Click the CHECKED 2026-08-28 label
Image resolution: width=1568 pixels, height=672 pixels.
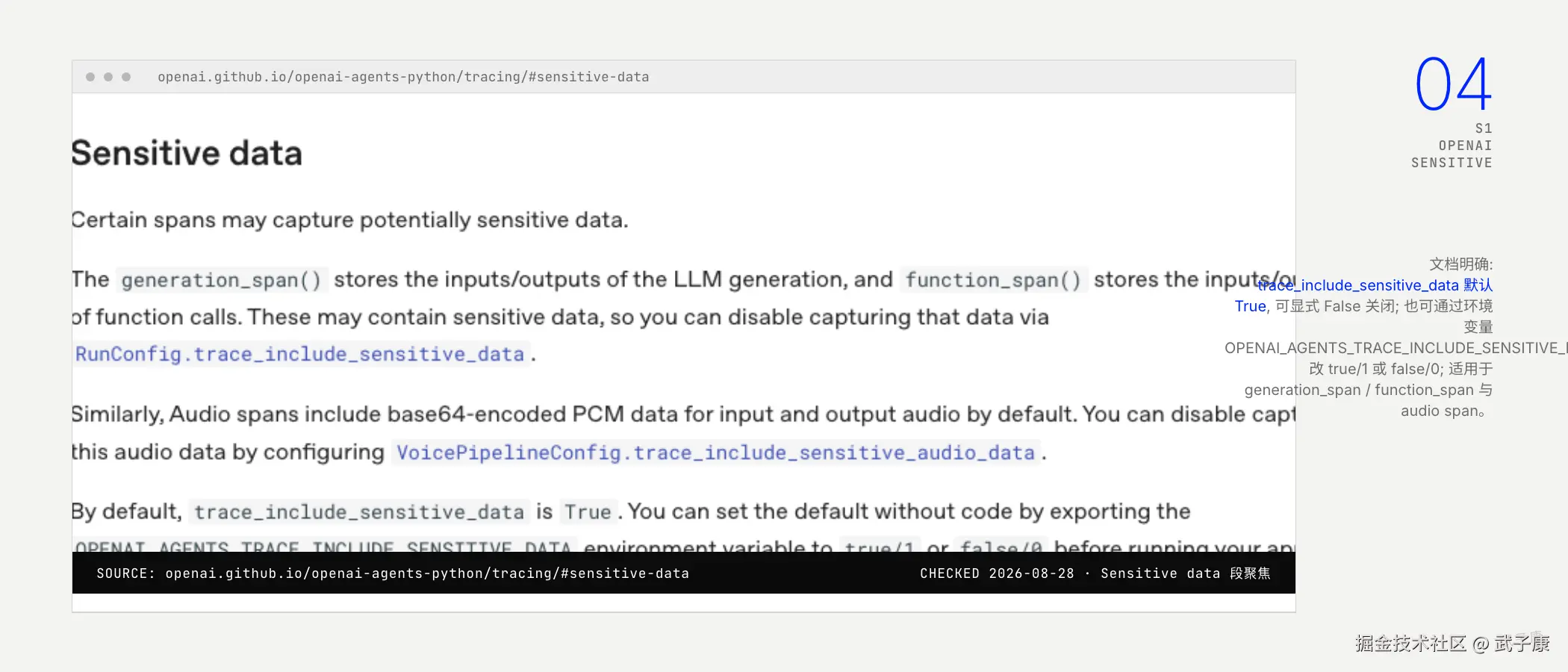pyautogui.click(x=997, y=573)
